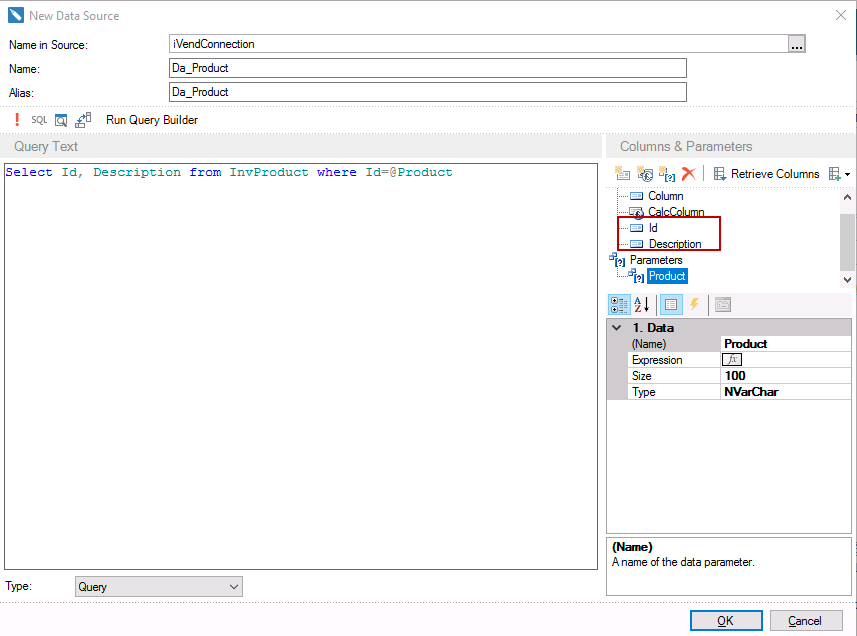Show Events lightning bolt tab
This screenshot has width=857, height=636.
click(x=694, y=304)
